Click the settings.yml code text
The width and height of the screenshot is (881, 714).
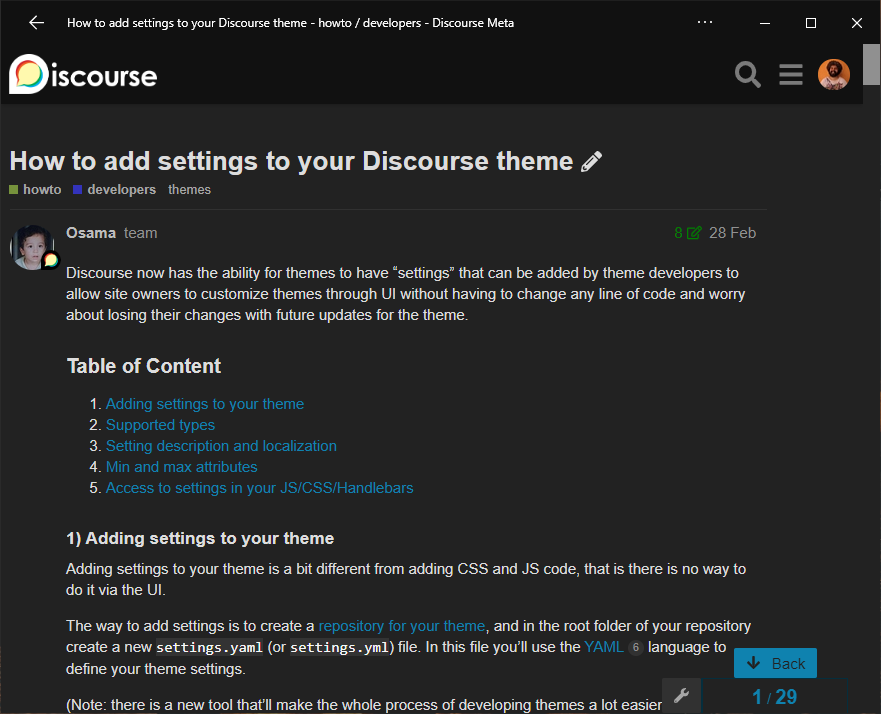[339, 647]
